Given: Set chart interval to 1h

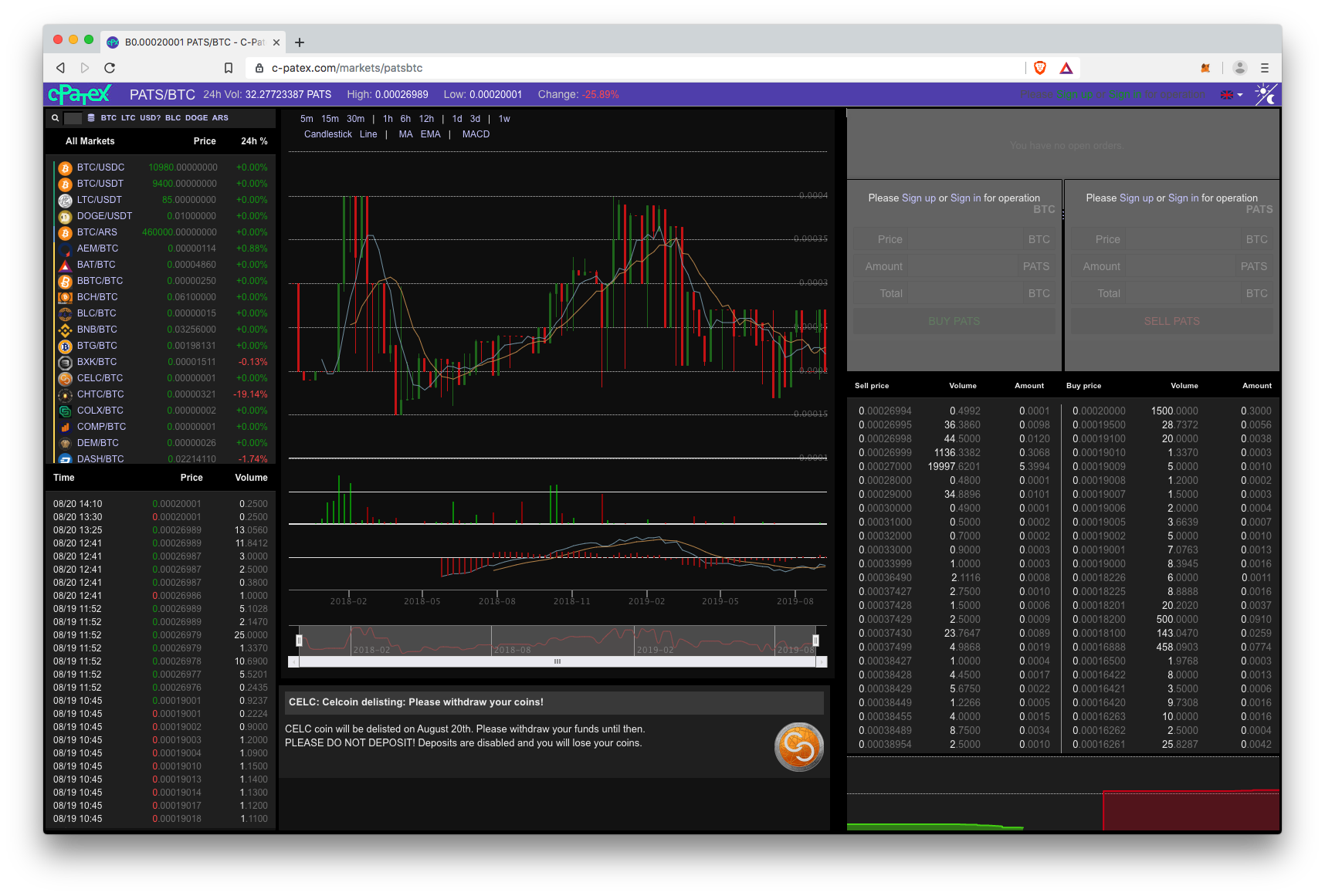Looking at the screenshot, I should 388,119.
